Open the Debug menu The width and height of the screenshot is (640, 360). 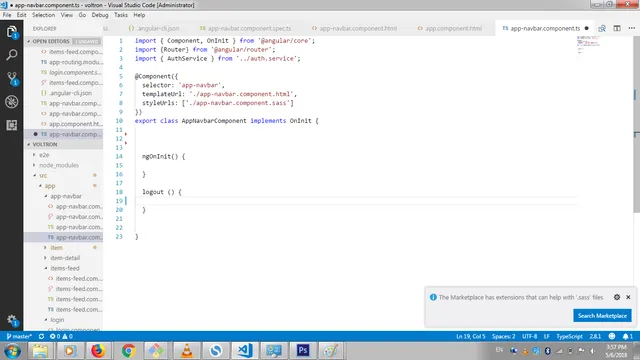tap(100, 15)
